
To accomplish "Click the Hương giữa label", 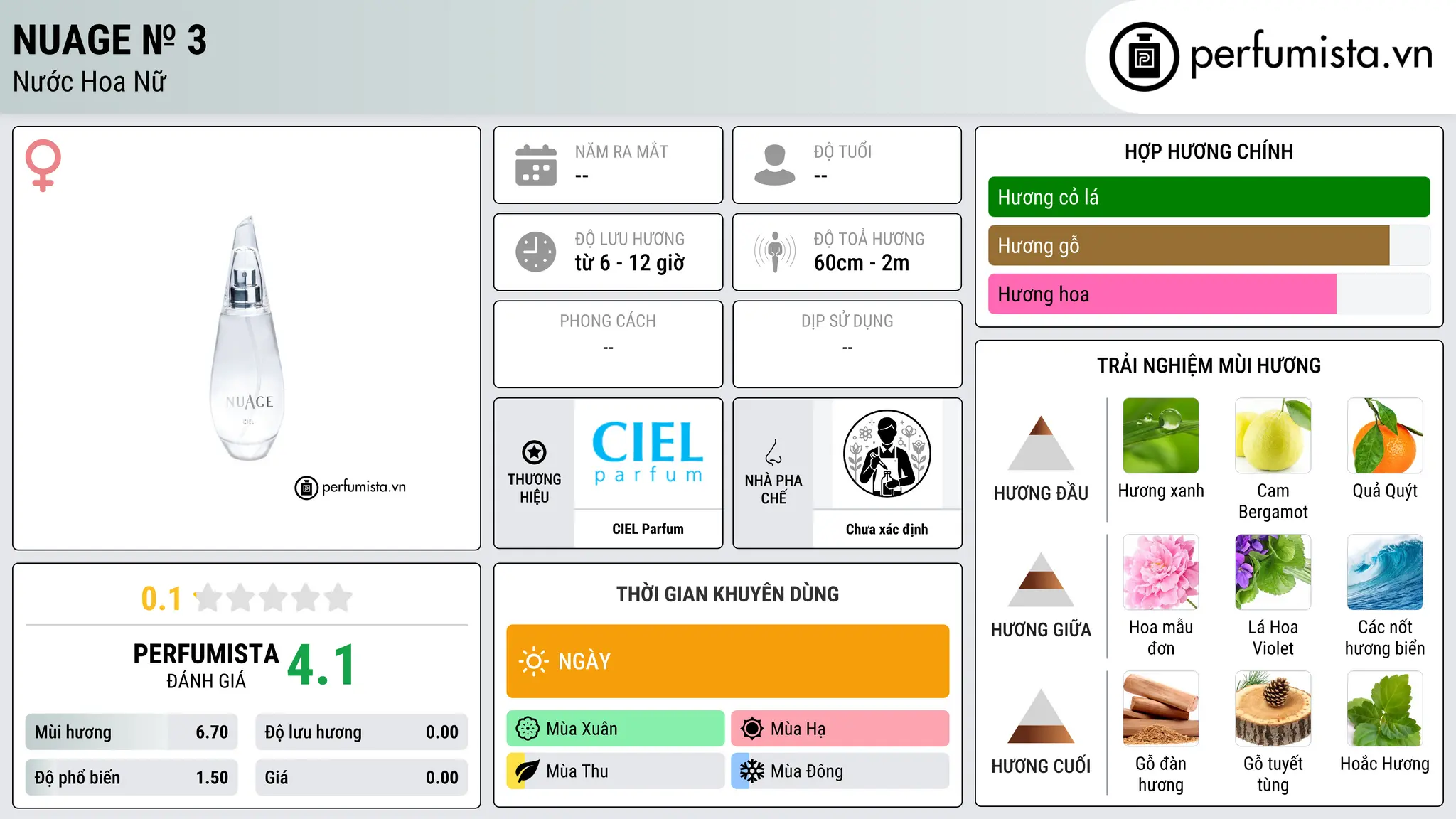I will (1041, 630).
